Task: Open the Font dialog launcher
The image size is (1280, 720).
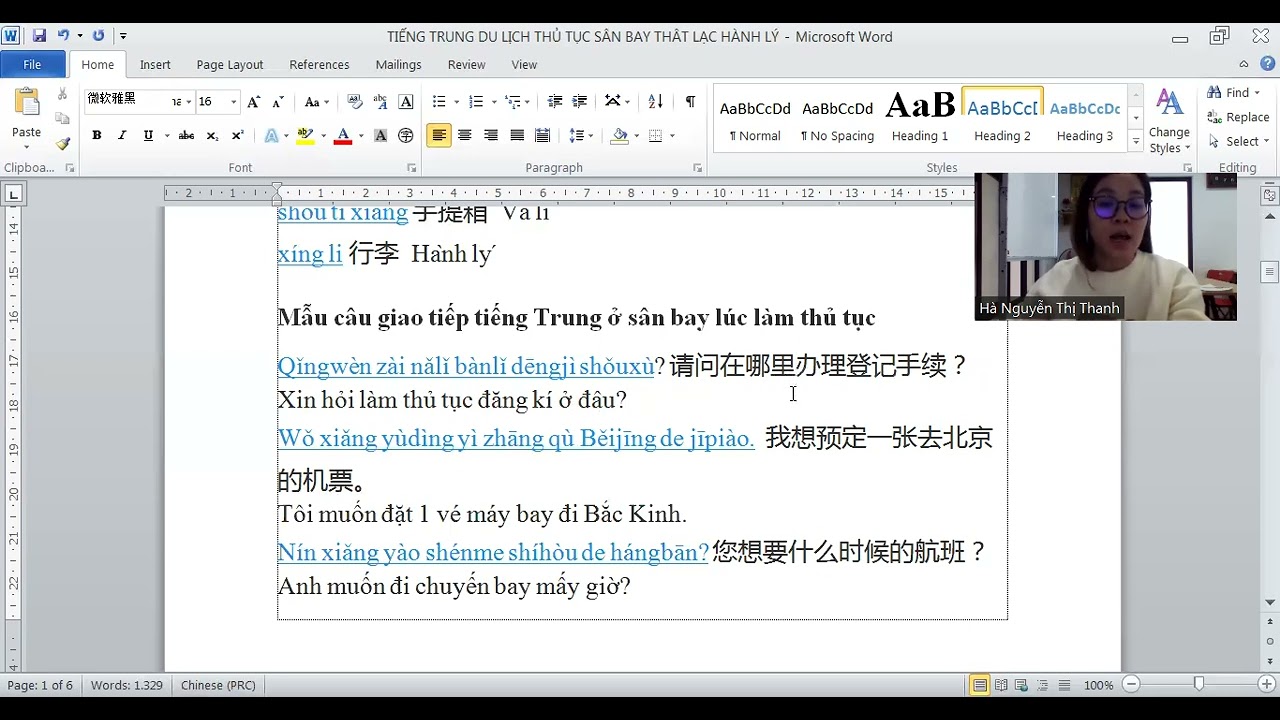Action: click(x=412, y=168)
